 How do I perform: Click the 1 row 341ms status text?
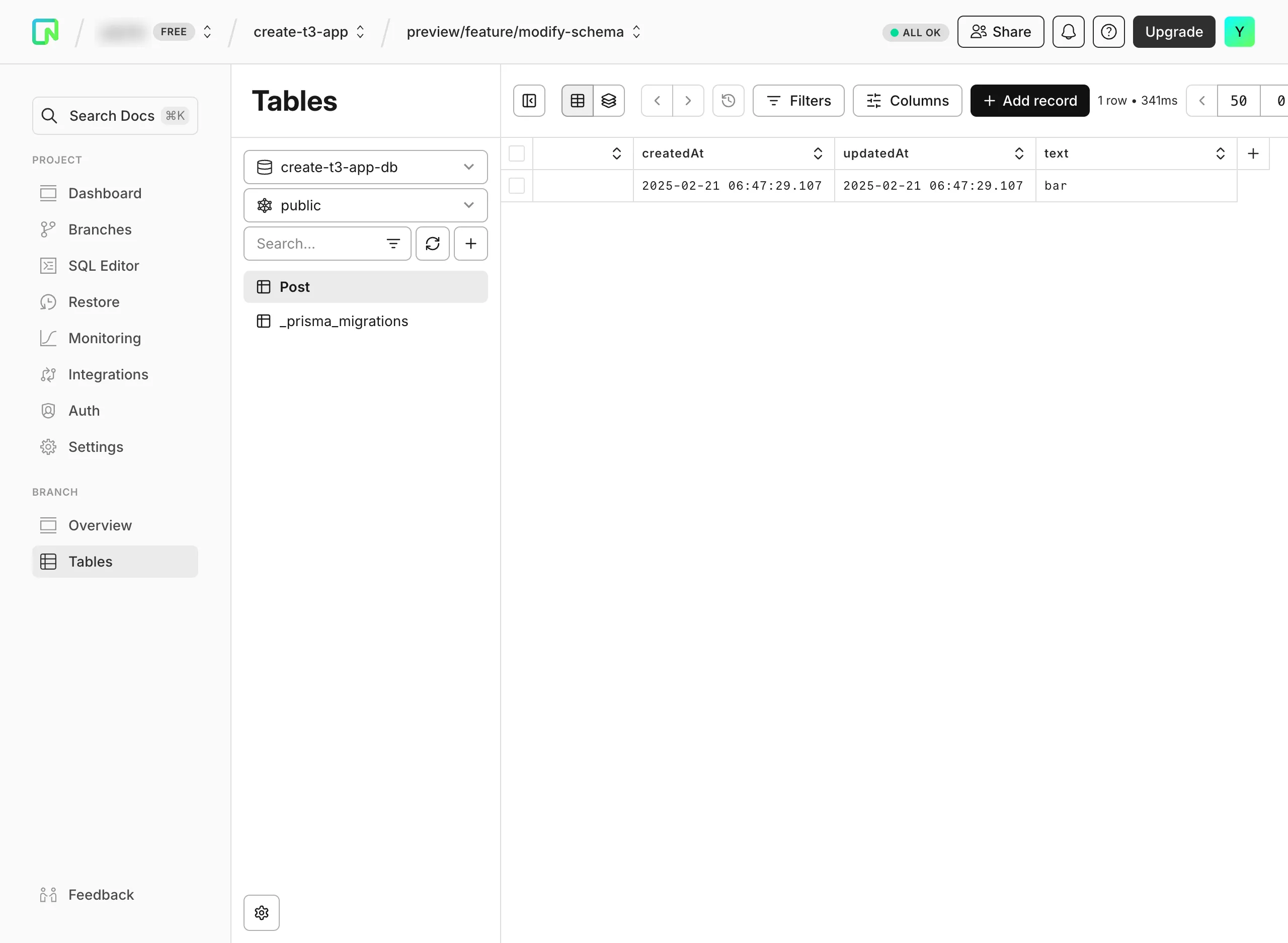click(x=1137, y=101)
